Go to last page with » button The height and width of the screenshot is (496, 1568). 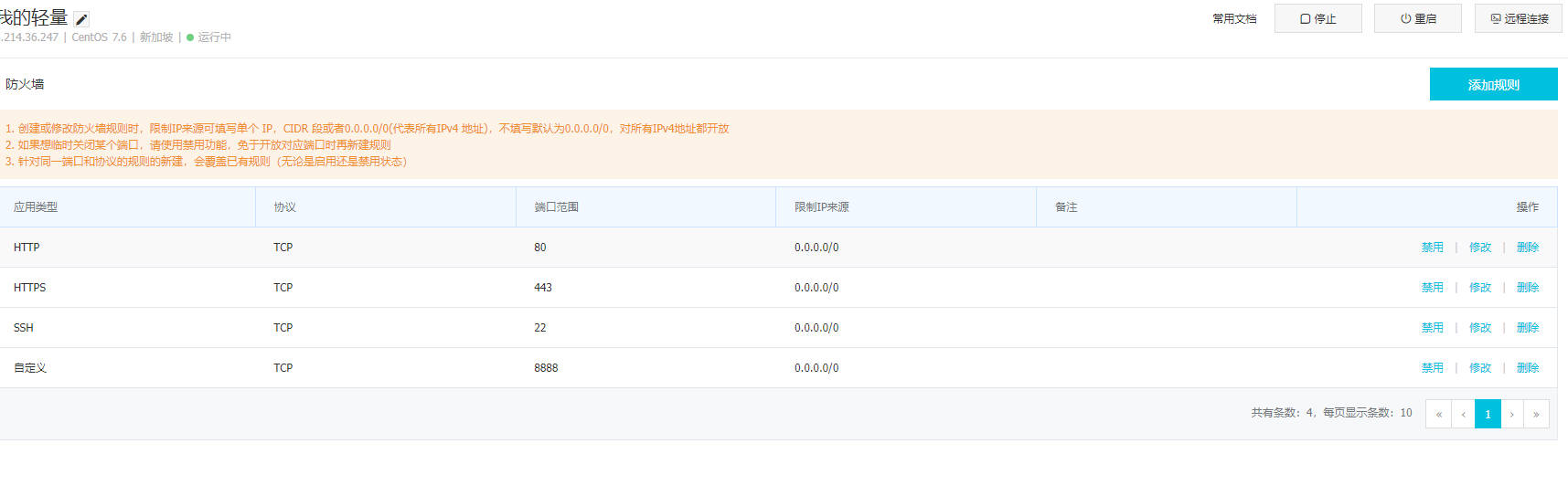1536,414
